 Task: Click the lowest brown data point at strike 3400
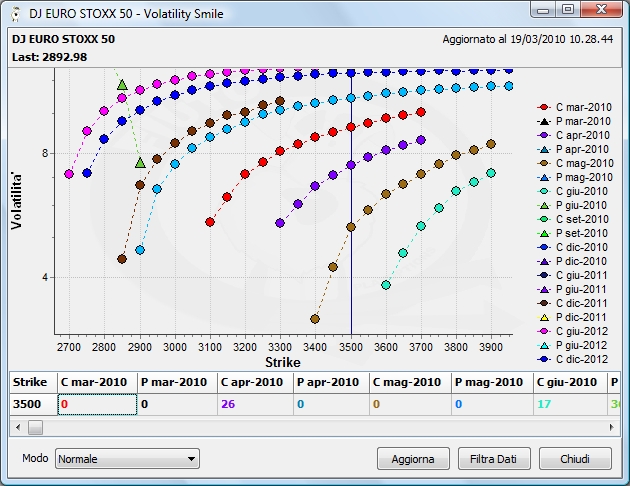(x=315, y=319)
